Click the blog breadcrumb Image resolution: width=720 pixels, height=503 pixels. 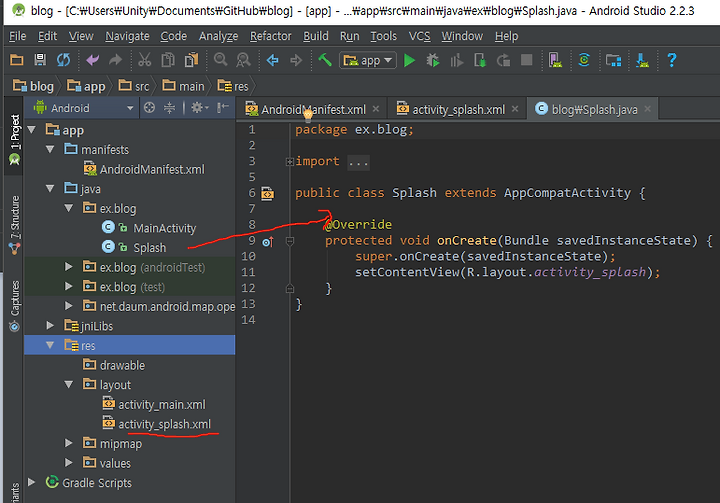(34, 86)
